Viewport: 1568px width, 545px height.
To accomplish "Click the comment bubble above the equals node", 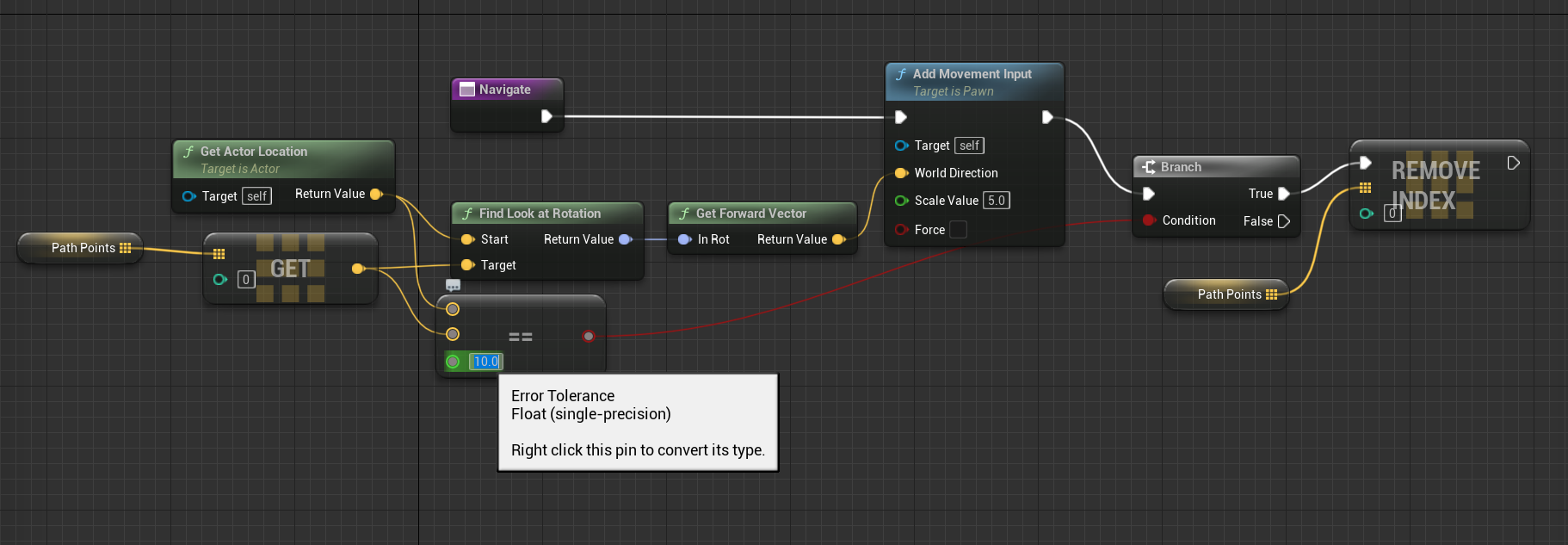I will click(453, 285).
